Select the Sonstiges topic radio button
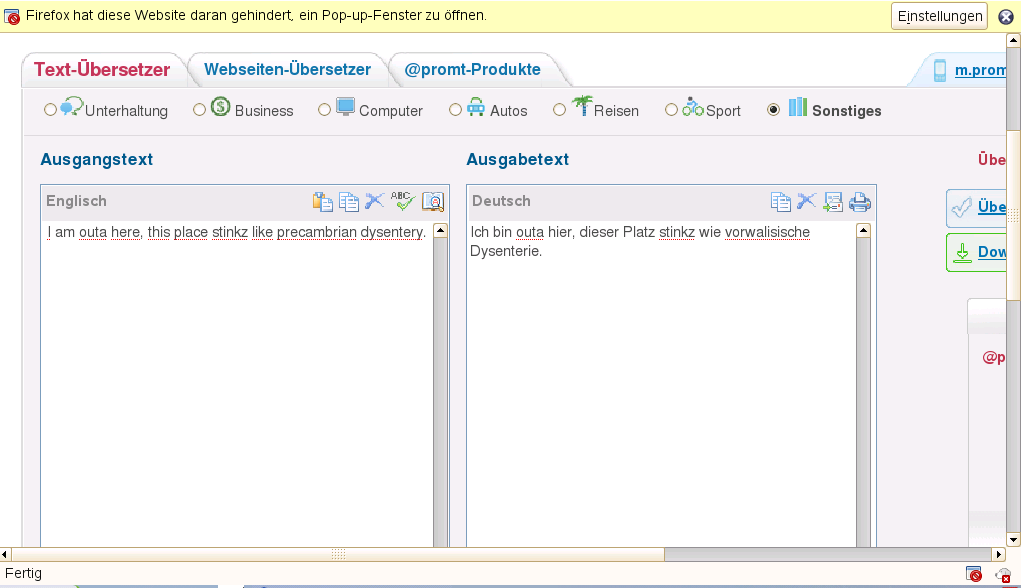Screen dimensions: 1021x588 (x=774, y=109)
